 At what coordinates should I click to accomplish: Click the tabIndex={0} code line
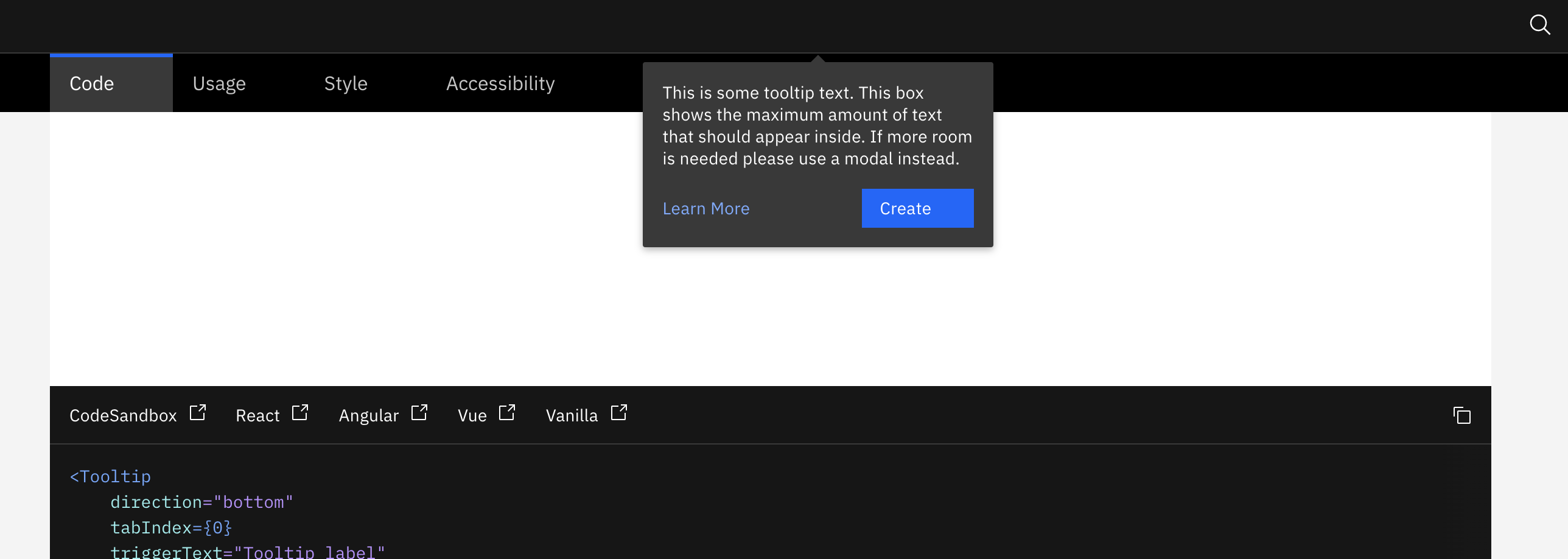171,527
